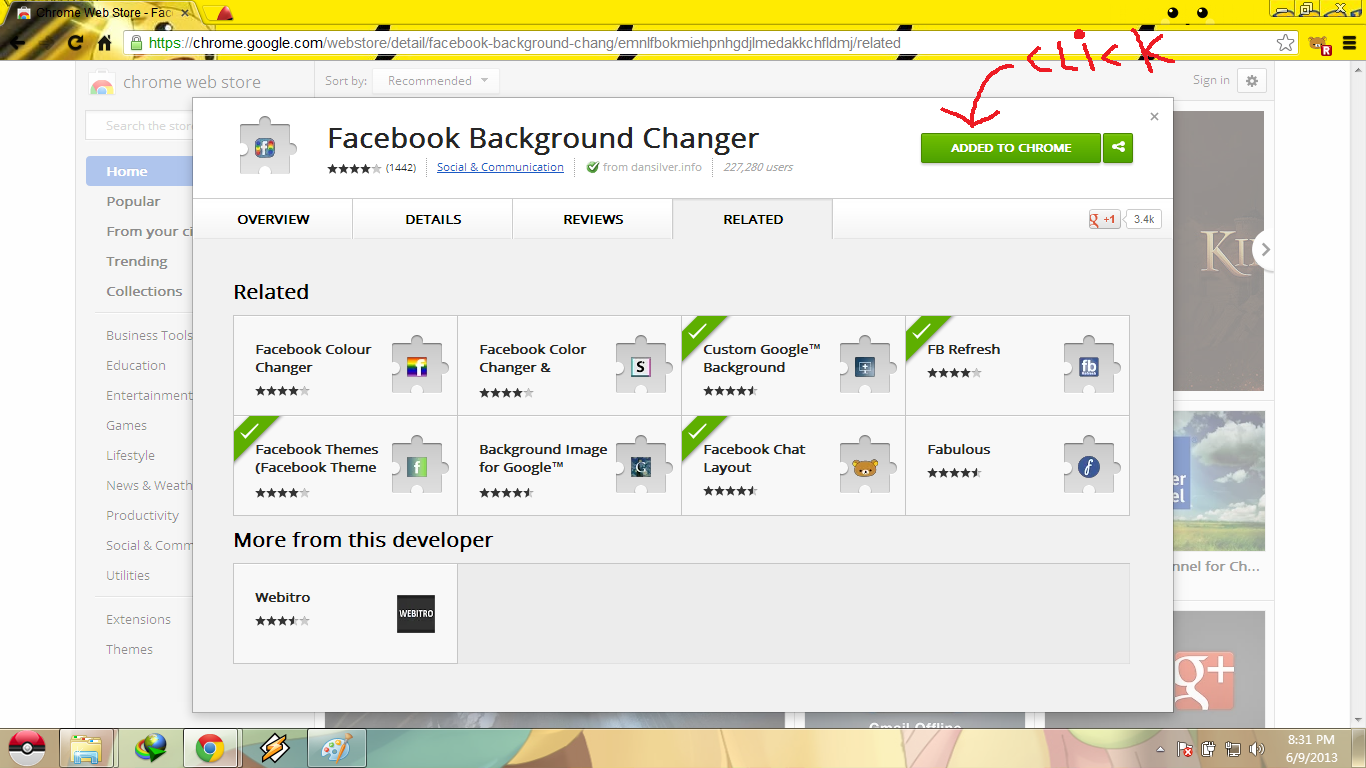Click the green share icon button
The height and width of the screenshot is (768, 1366).
coord(1118,148)
